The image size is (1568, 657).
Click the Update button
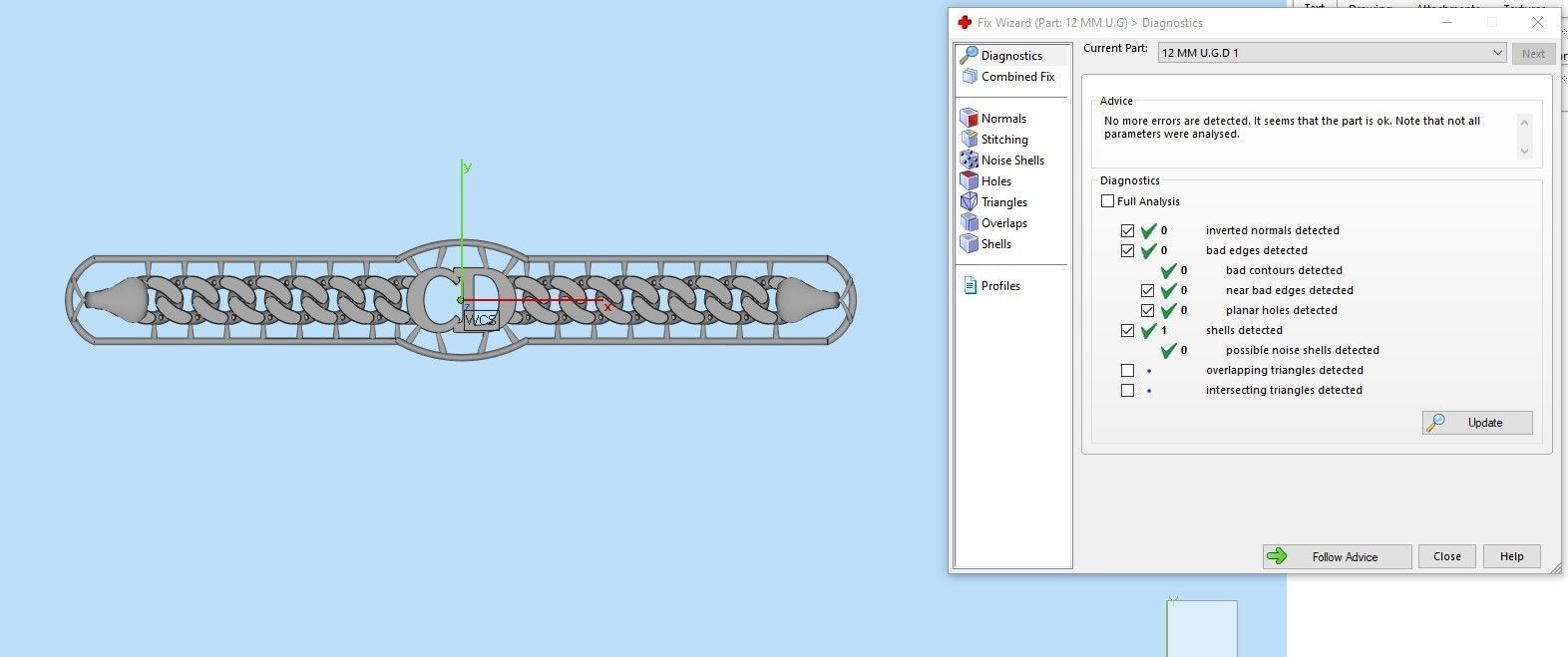click(1477, 423)
